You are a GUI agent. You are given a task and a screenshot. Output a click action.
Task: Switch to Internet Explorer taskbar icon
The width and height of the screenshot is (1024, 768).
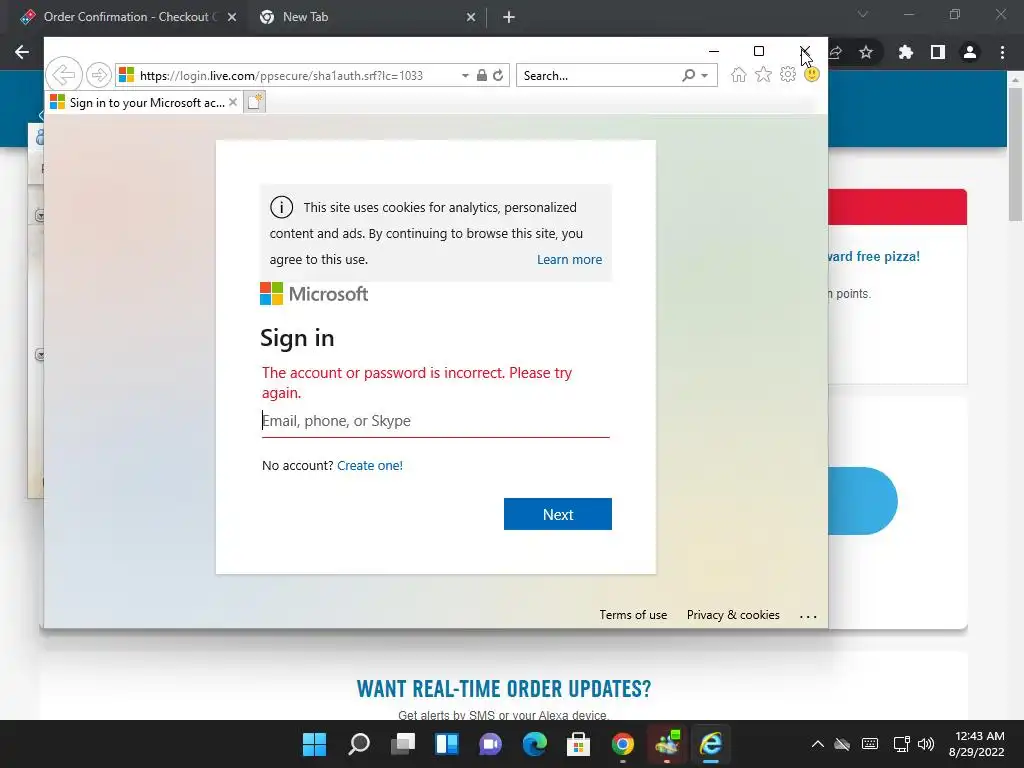(x=711, y=743)
